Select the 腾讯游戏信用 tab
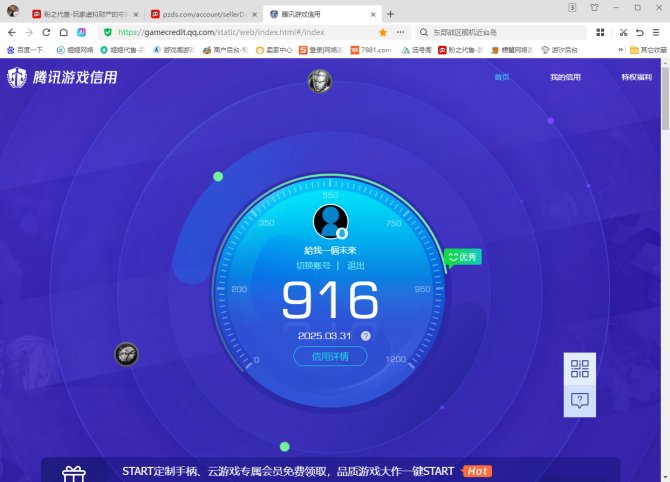 (323, 15)
